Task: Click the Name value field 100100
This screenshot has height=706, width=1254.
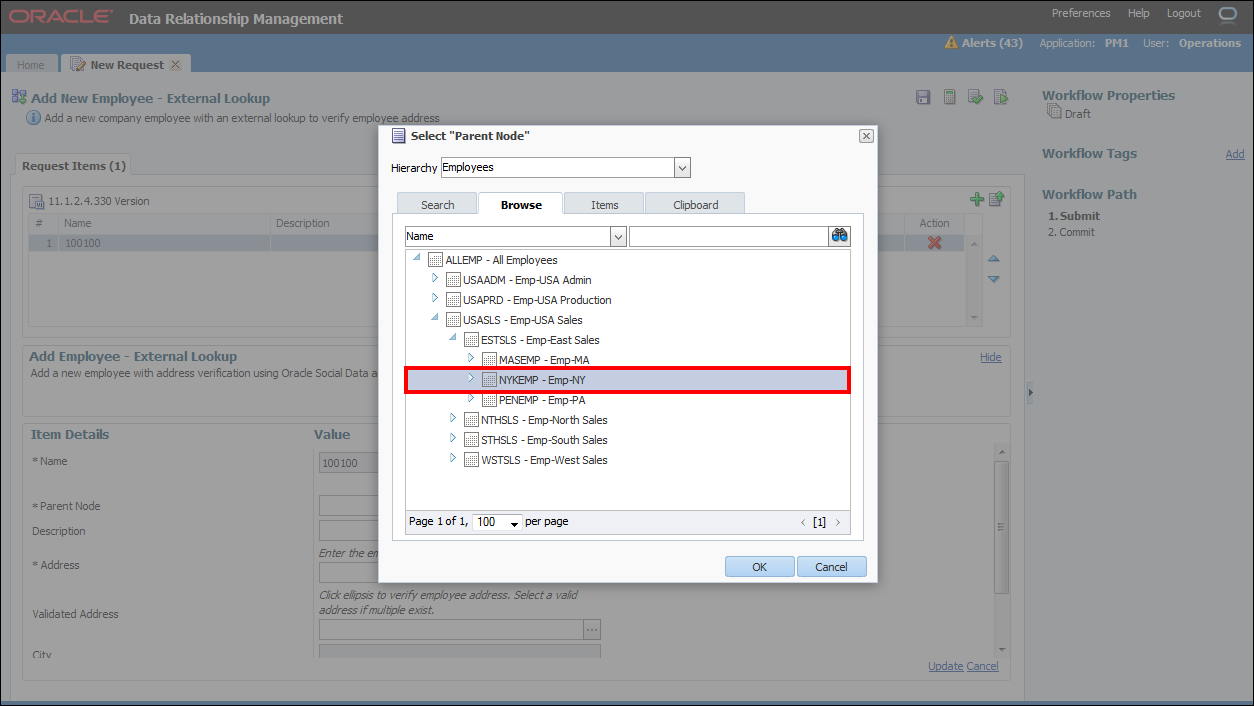Action: [x=348, y=463]
